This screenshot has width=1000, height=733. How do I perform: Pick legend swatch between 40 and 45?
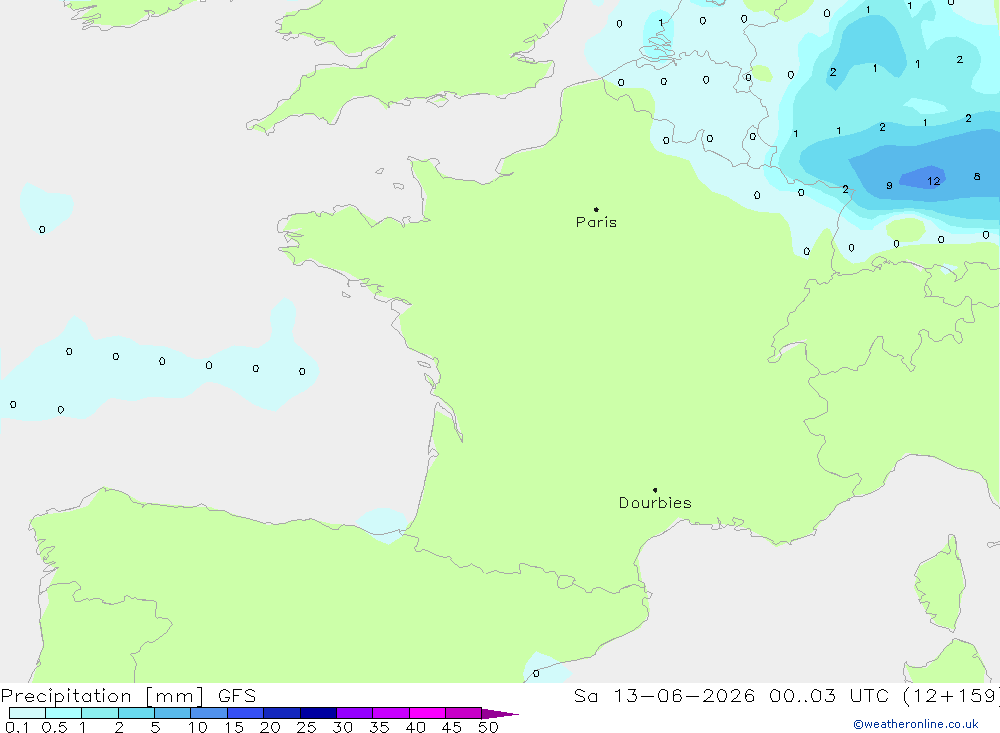click(x=427, y=713)
